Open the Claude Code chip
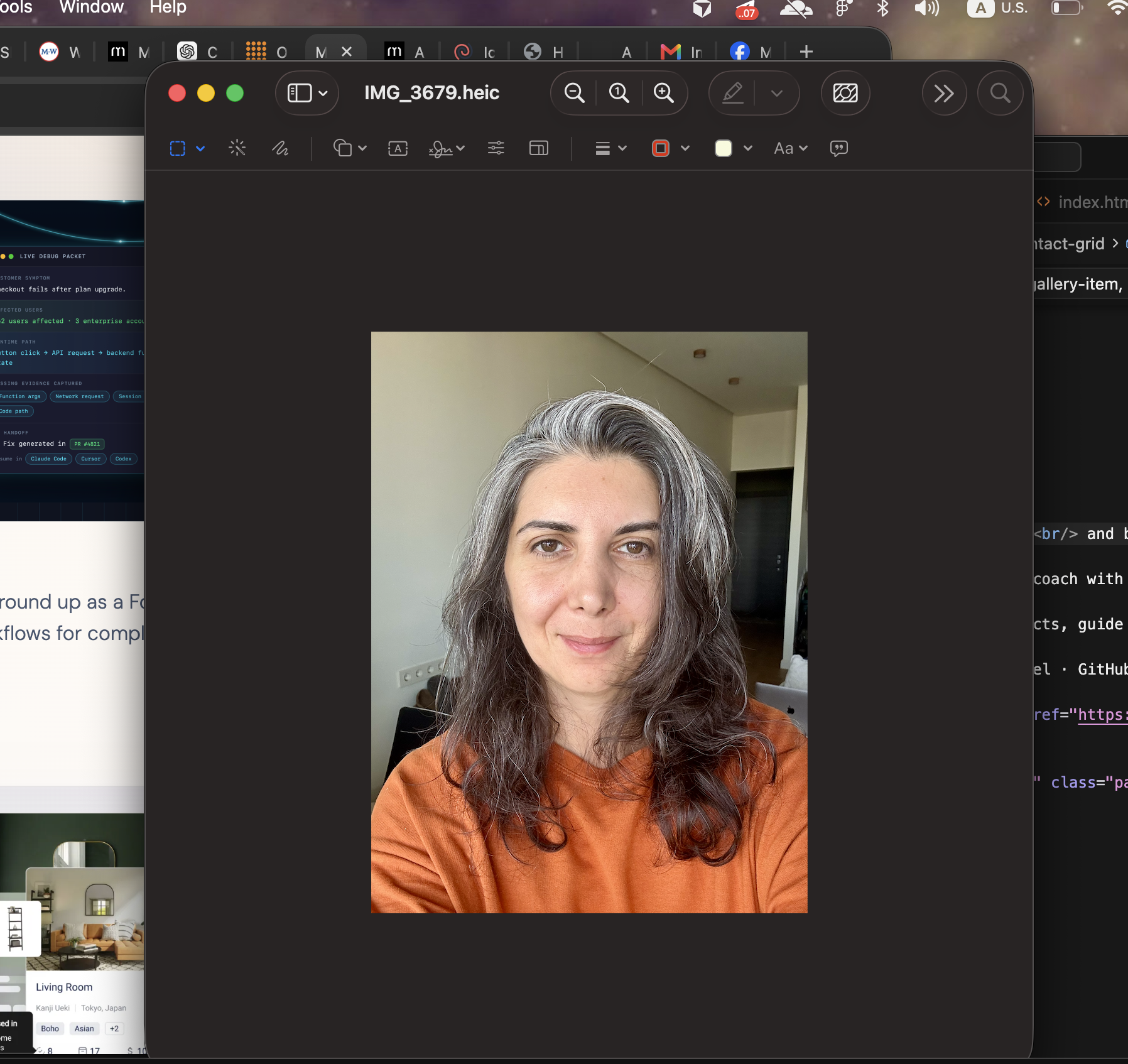 (x=48, y=459)
